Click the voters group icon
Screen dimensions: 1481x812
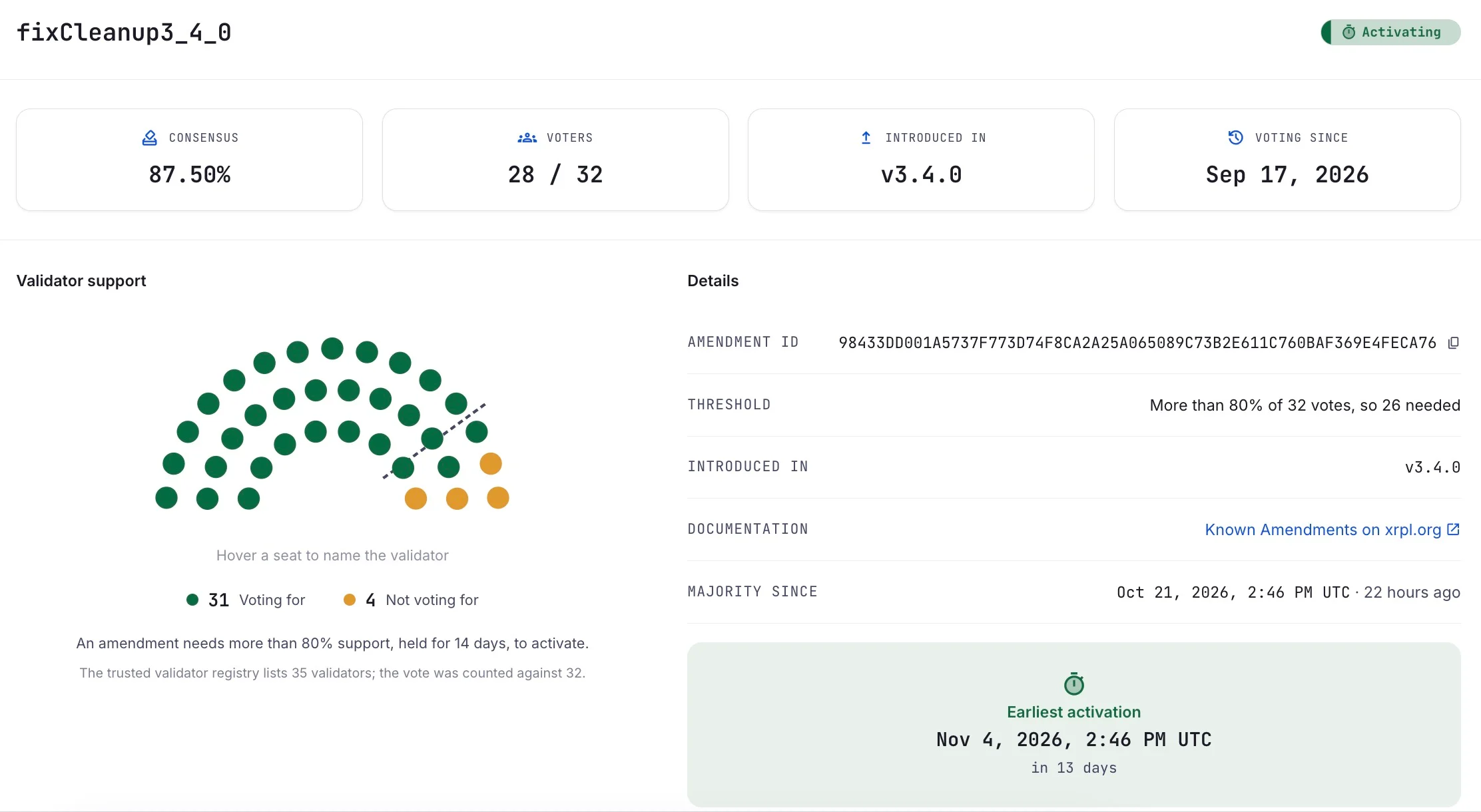click(527, 138)
